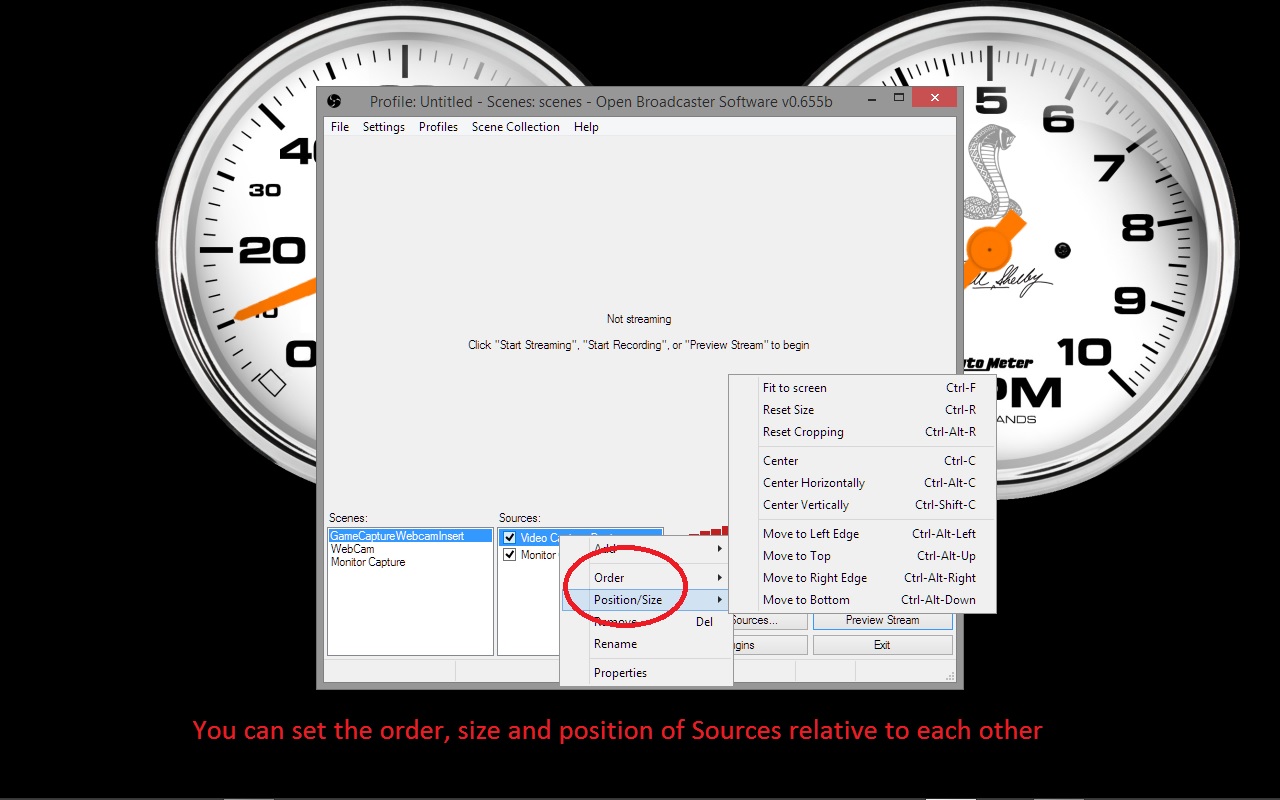Choose Rename from the context menu

(646, 644)
